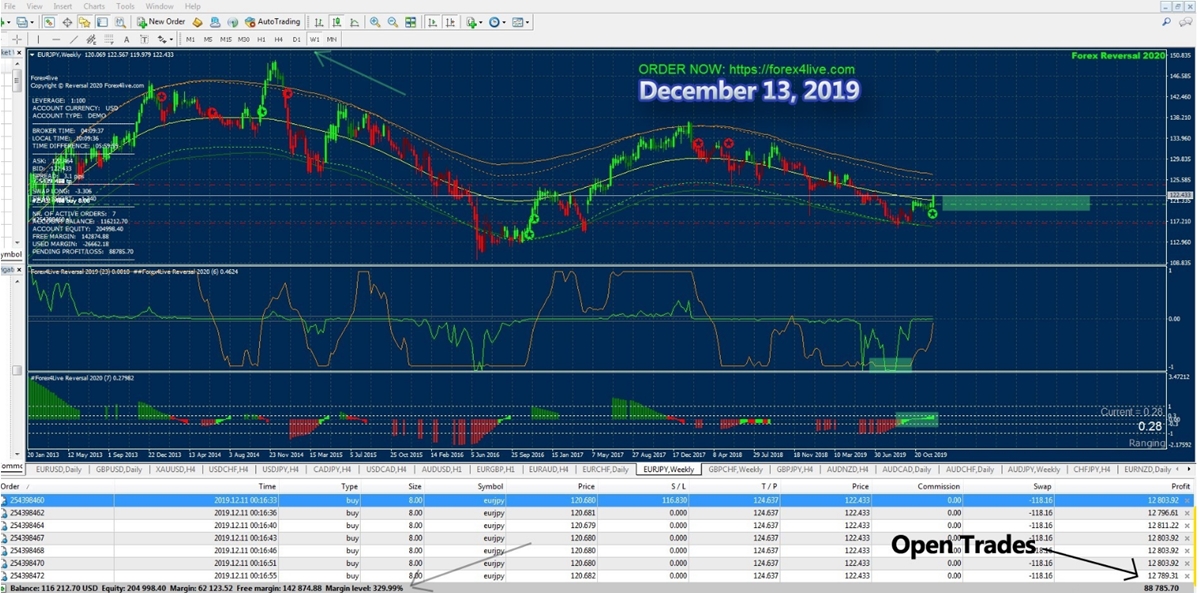The width and height of the screenshot is (1200, 593).
Task: Zoom in on the chart
Action: point(375,21)
